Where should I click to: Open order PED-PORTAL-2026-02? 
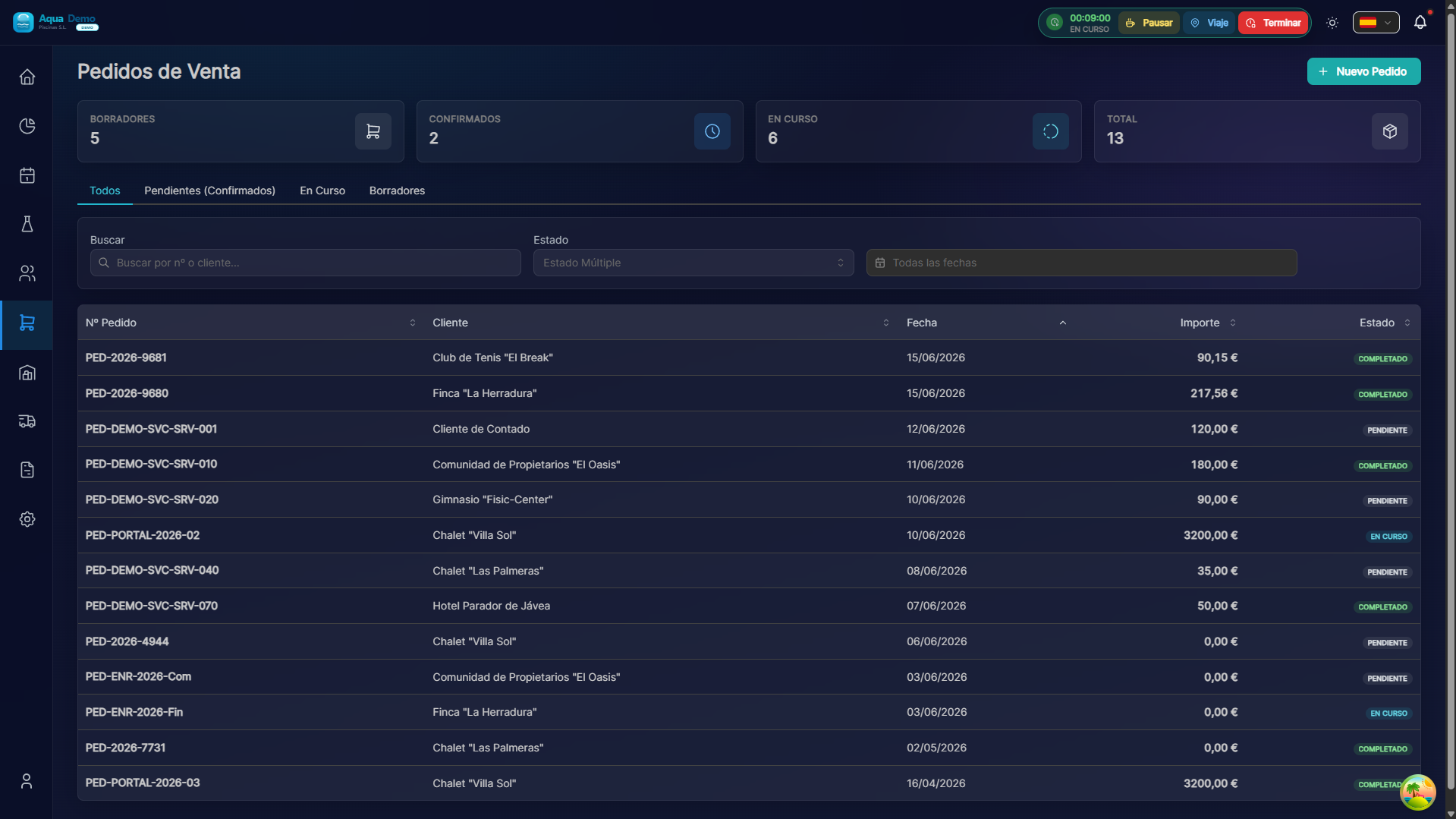pos(142,535)
